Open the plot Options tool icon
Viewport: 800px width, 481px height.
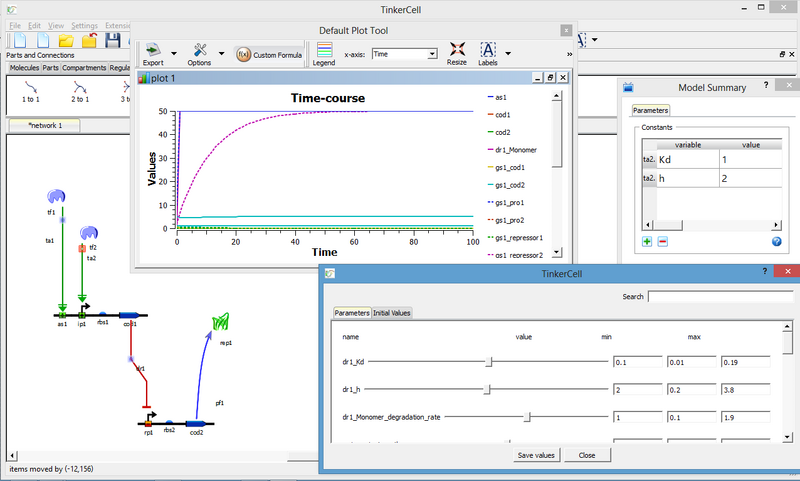click(200, 49)
